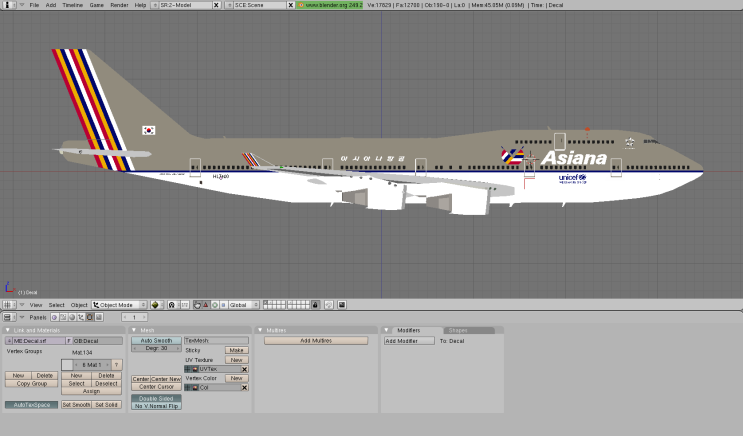Toggle the 3D transform manipulator hand icon

tap(197, 305)
